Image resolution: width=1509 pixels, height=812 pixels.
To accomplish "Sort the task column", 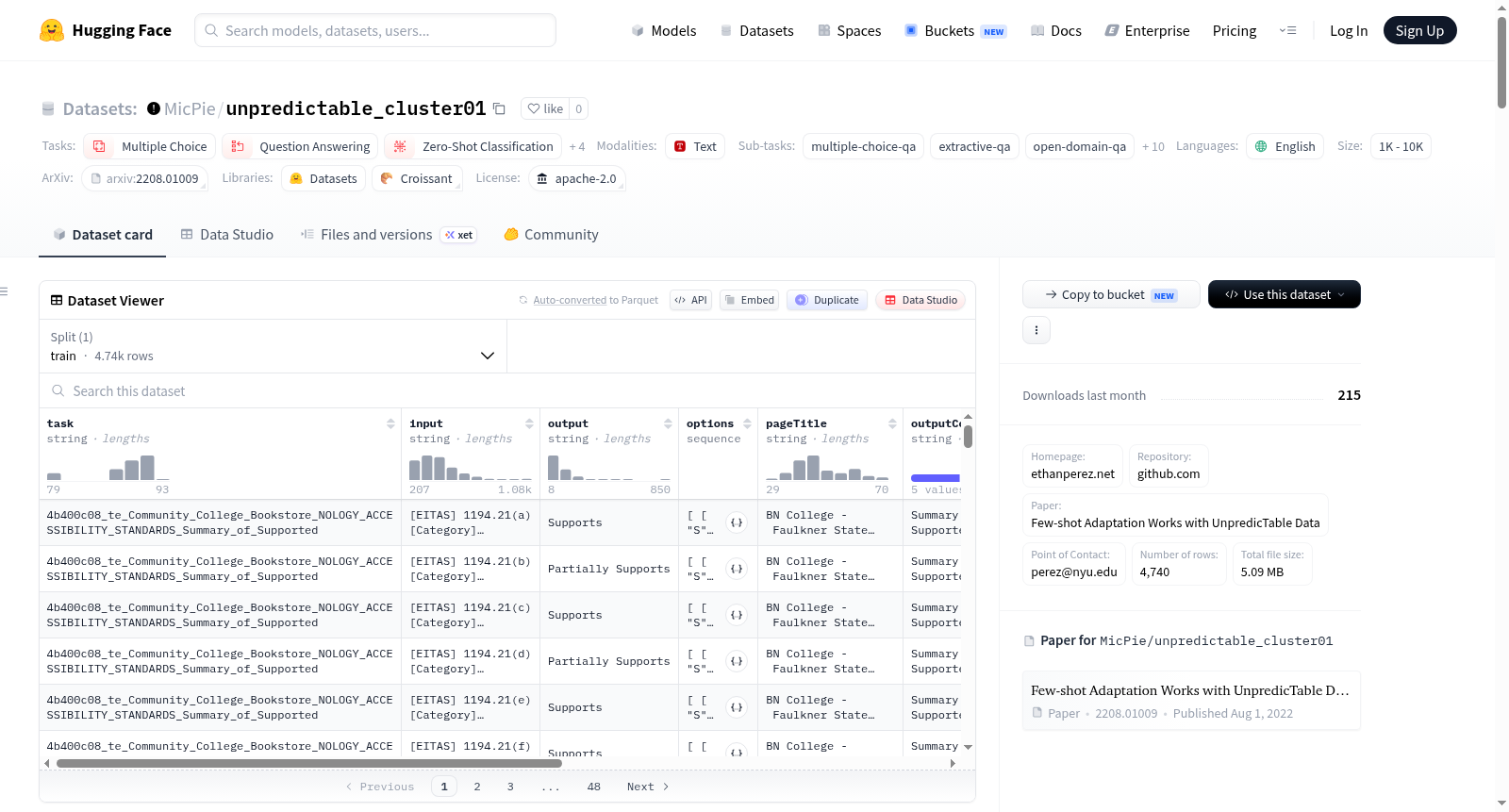I will [390, 424].
